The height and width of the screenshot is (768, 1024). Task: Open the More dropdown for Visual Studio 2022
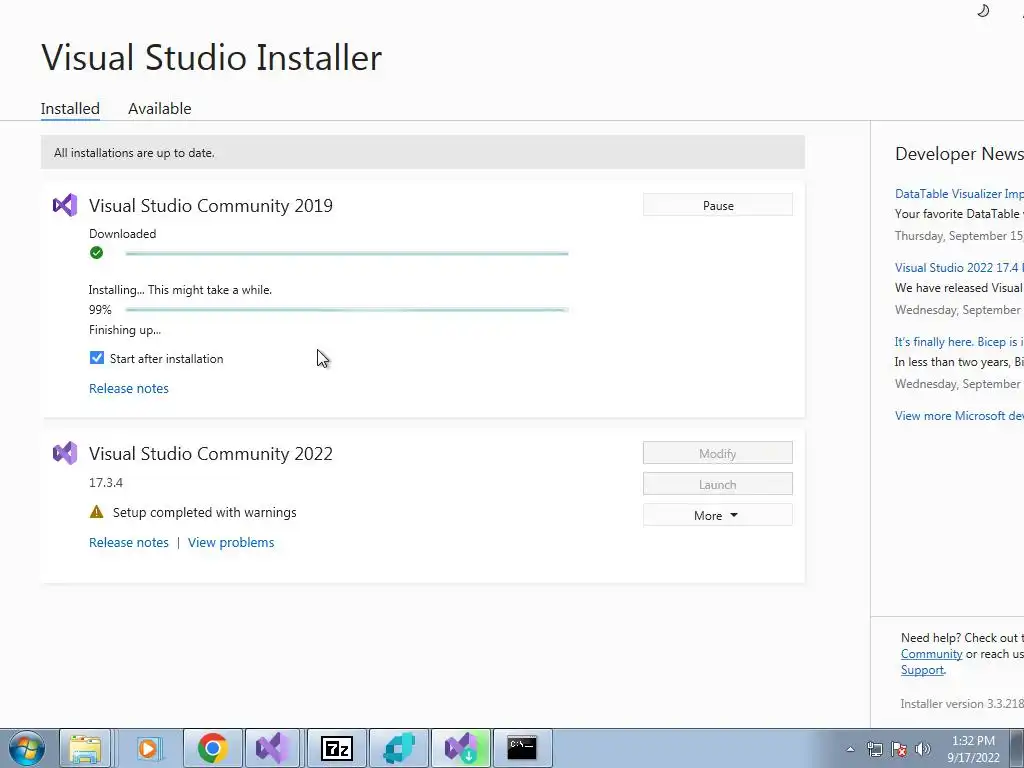coord(718,515)
